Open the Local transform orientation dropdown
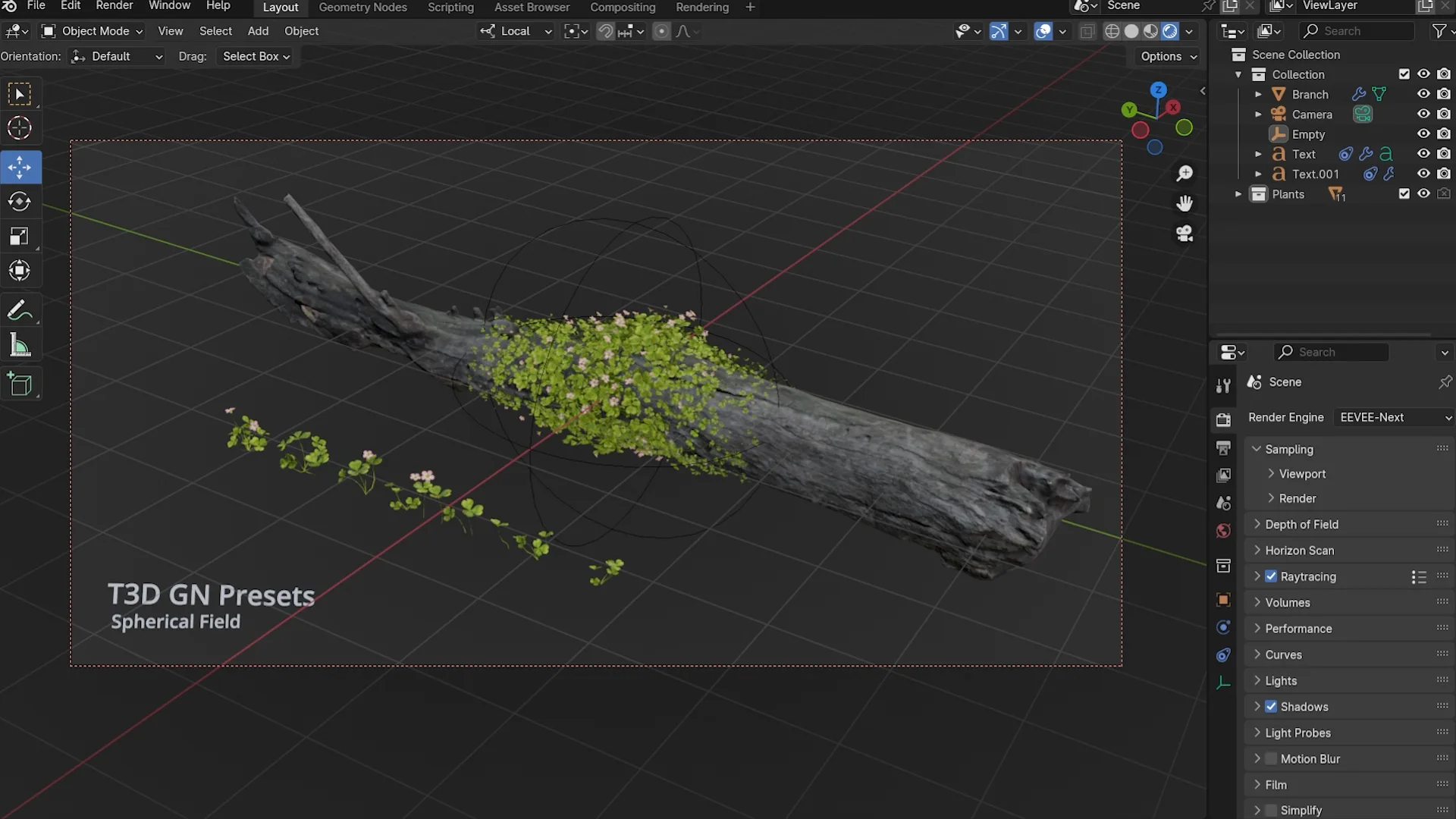This screenshot has height=819, width=1456. click(x=516, y=31)
